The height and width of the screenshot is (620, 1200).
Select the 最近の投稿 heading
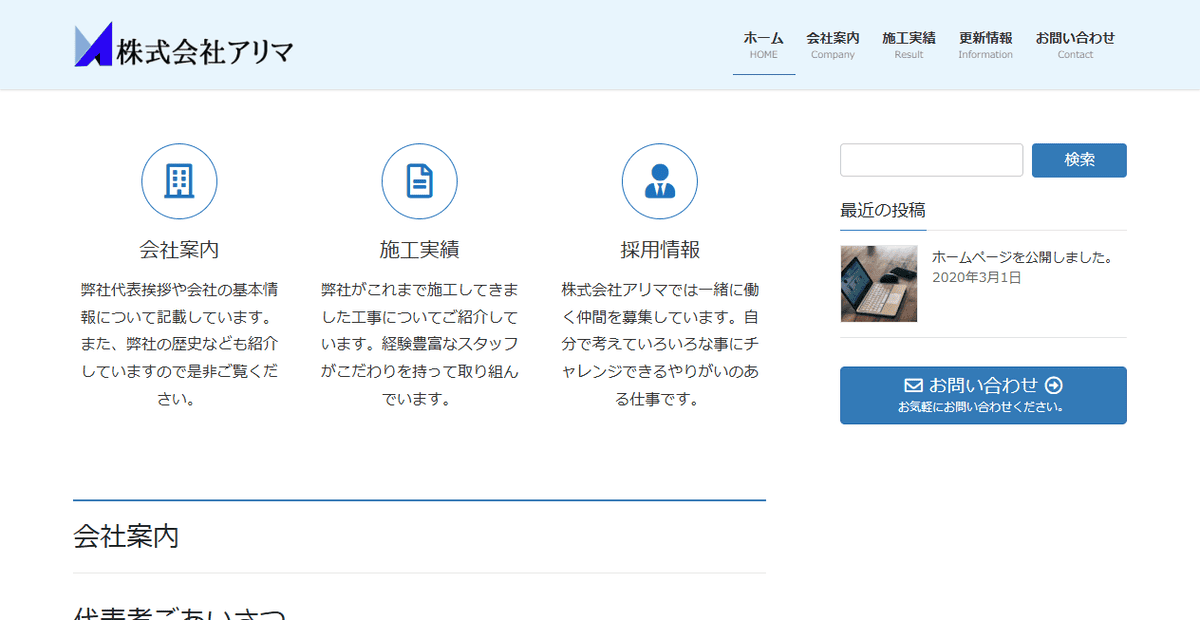pos(883,210)
